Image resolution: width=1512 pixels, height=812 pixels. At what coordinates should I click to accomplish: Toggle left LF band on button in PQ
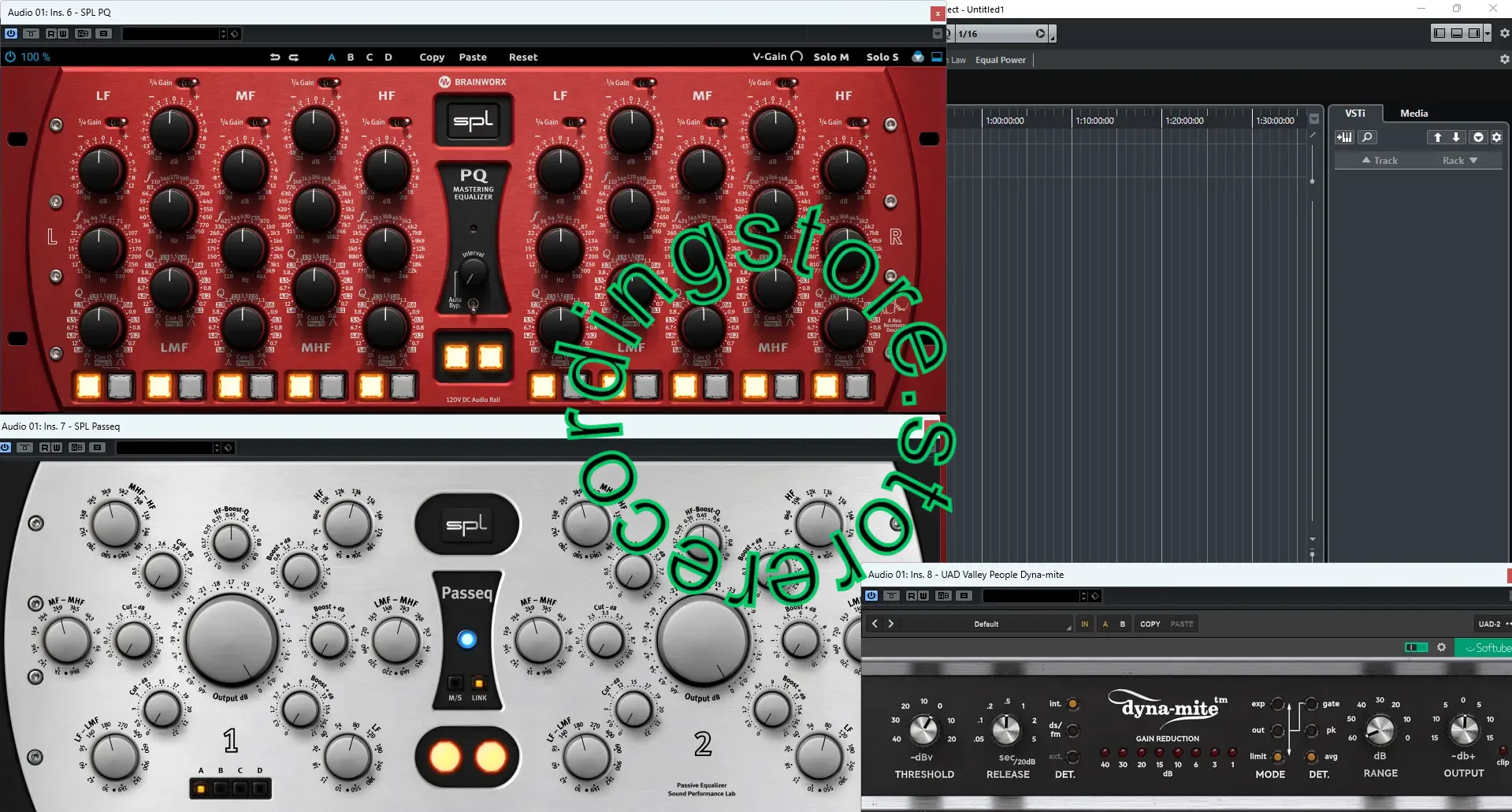[x=88, y=386]
